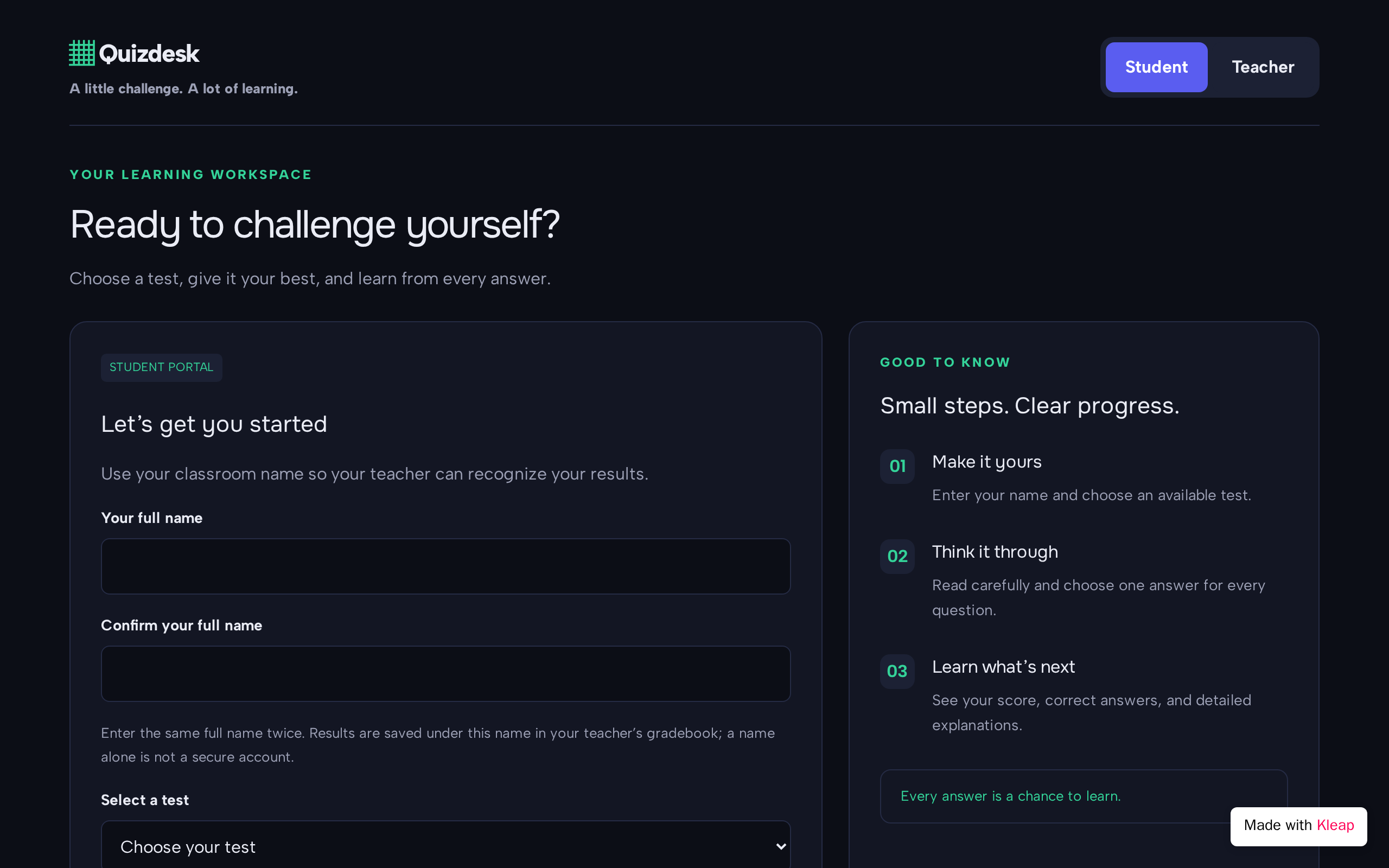This screenshot has width=1389, height=868.
Task: Click the 'Think it through' heading
Action: (x=995, y=552)
